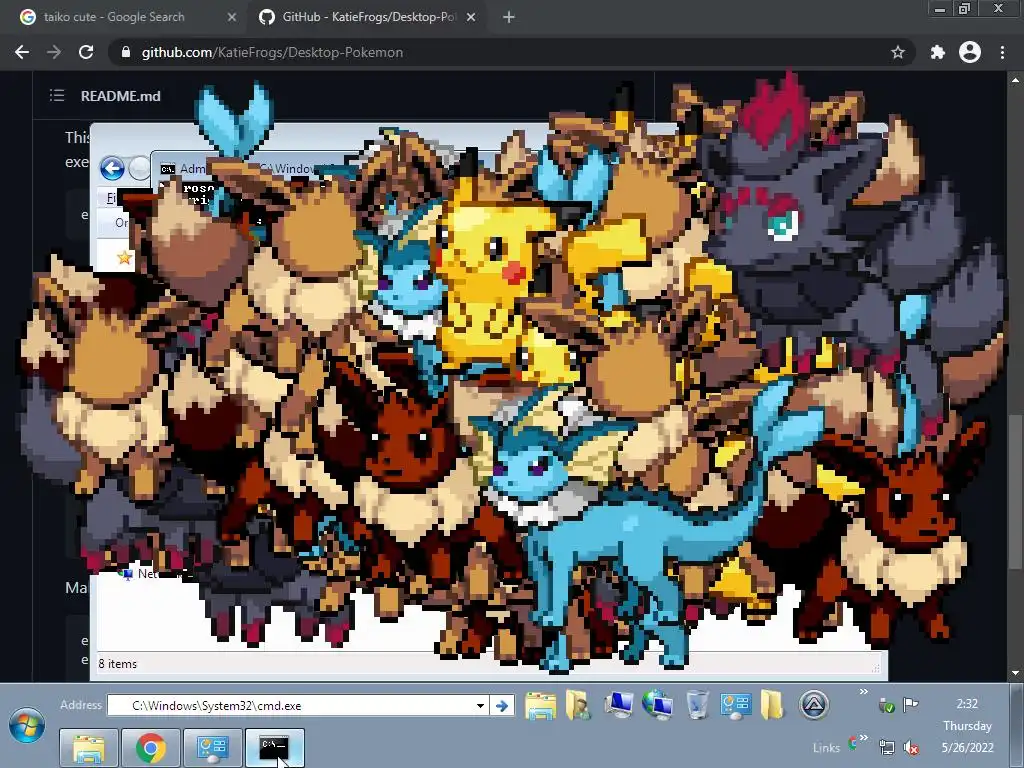Open Libraries from the desktop toolbar
Screen dimensions: 1024x768
(541, 705)
